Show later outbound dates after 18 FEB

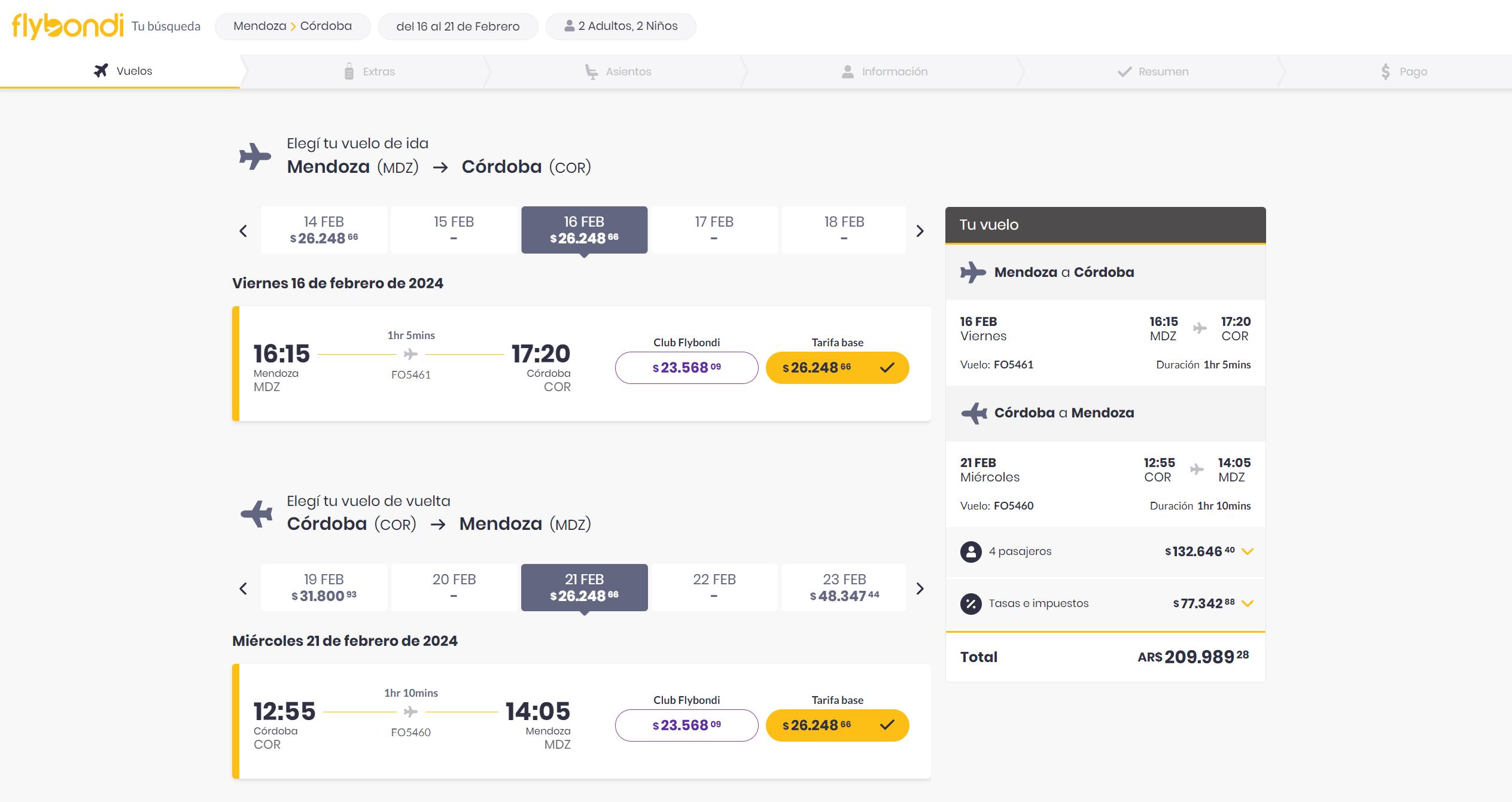click(920, 231)
